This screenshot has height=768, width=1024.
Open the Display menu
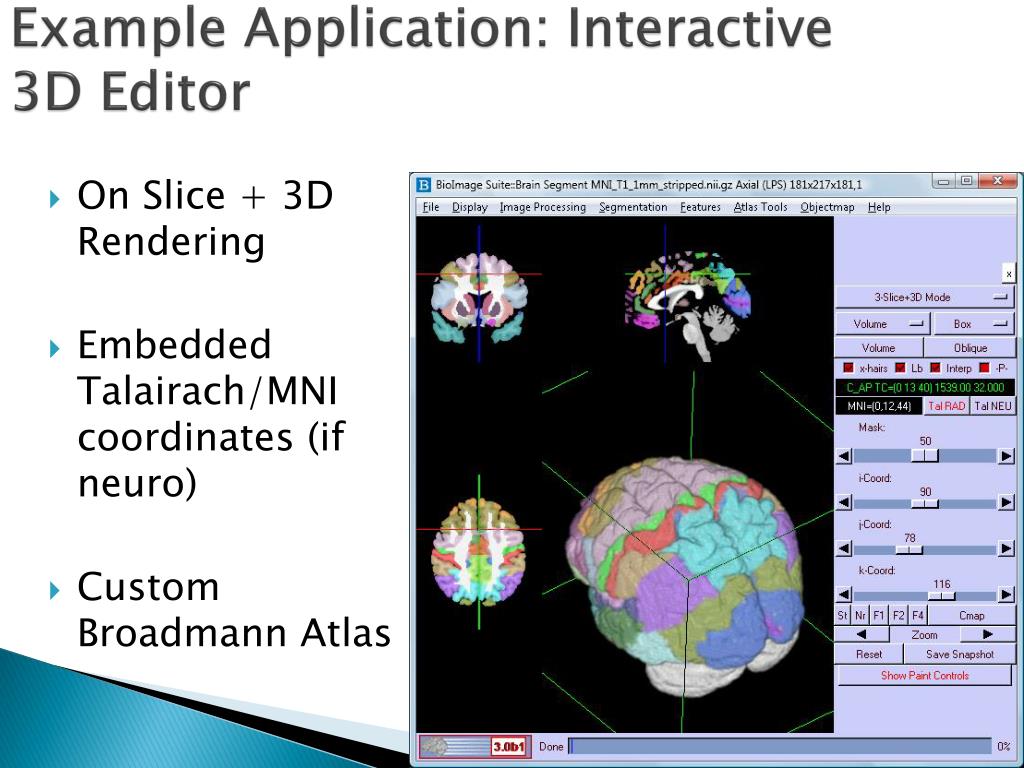tap(470, 207)
